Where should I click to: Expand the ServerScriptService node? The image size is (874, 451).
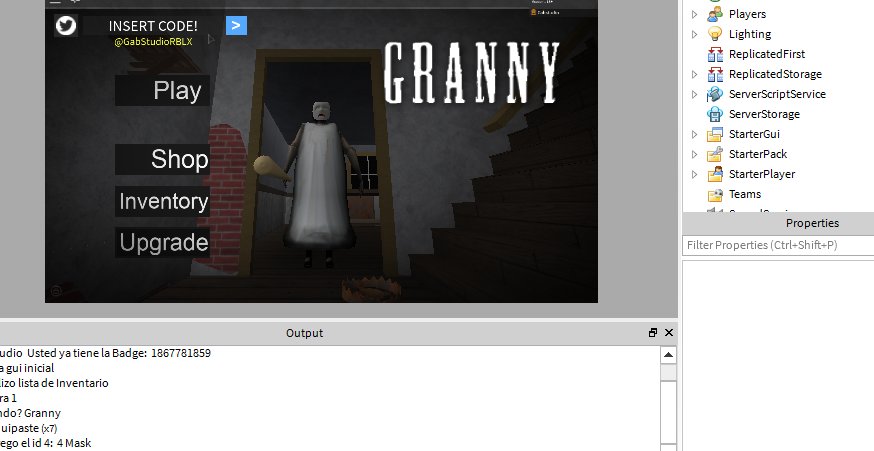click(695, 94)
